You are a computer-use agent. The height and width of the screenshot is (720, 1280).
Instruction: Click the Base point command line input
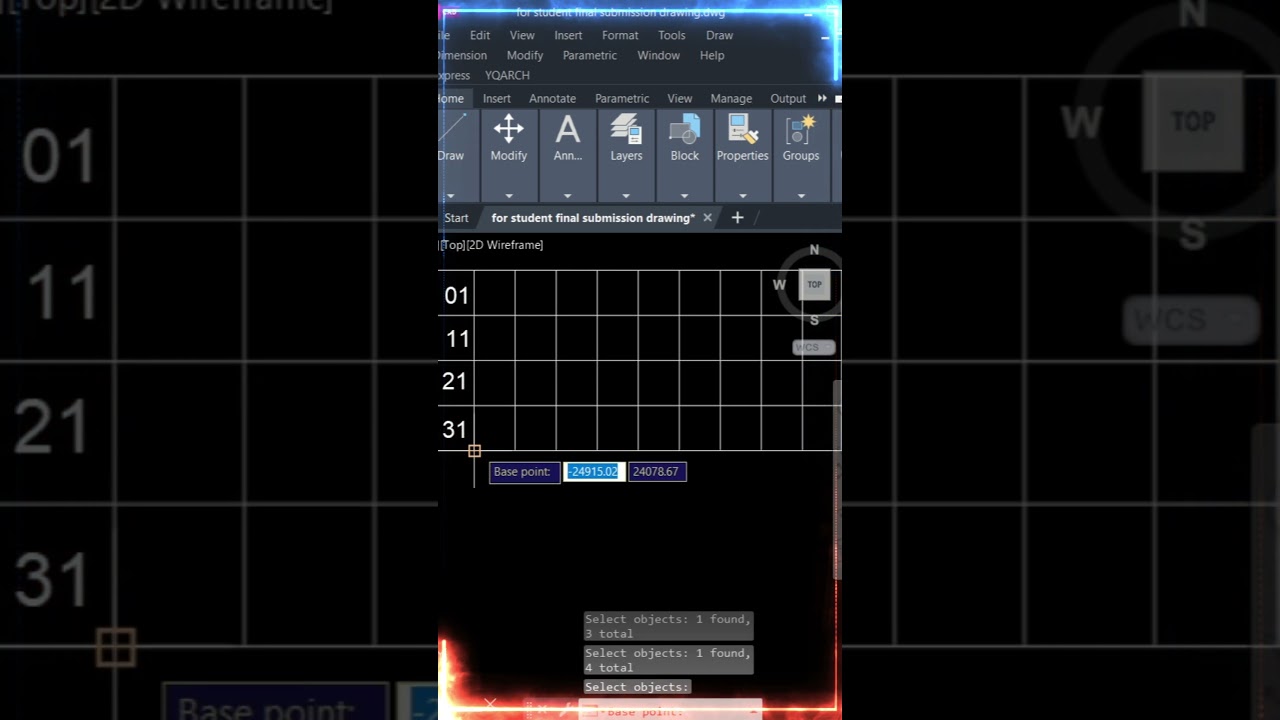click(x=671, y=710)
